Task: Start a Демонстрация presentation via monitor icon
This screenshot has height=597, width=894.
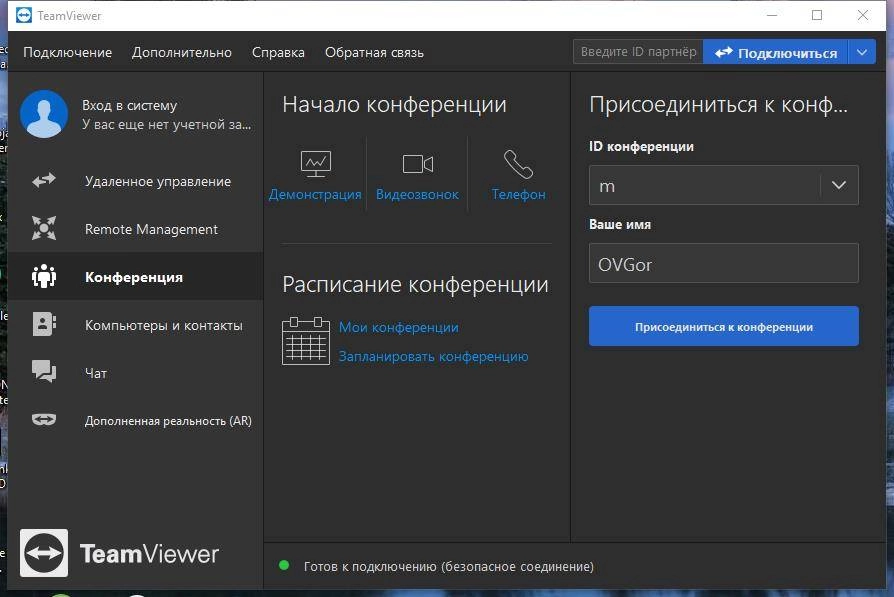Action: [x=315, y=164]
